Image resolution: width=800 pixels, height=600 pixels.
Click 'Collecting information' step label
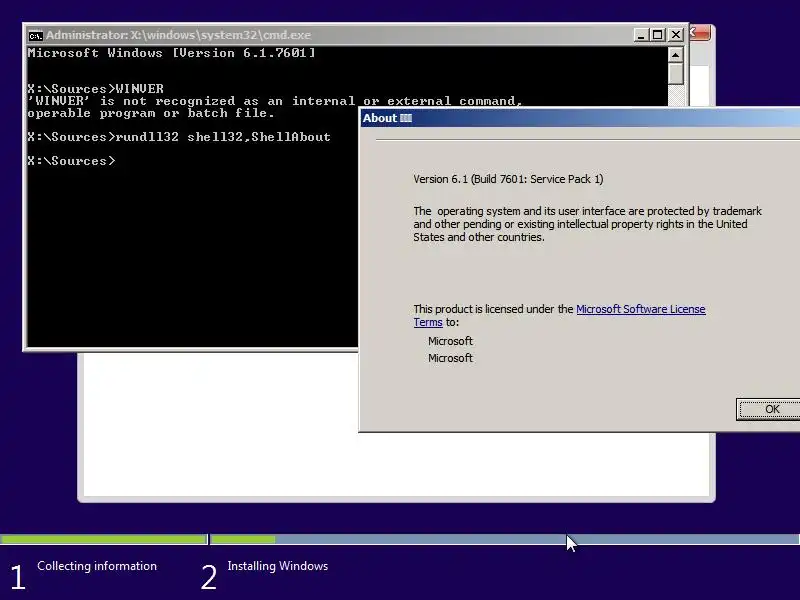click(97, 566)
